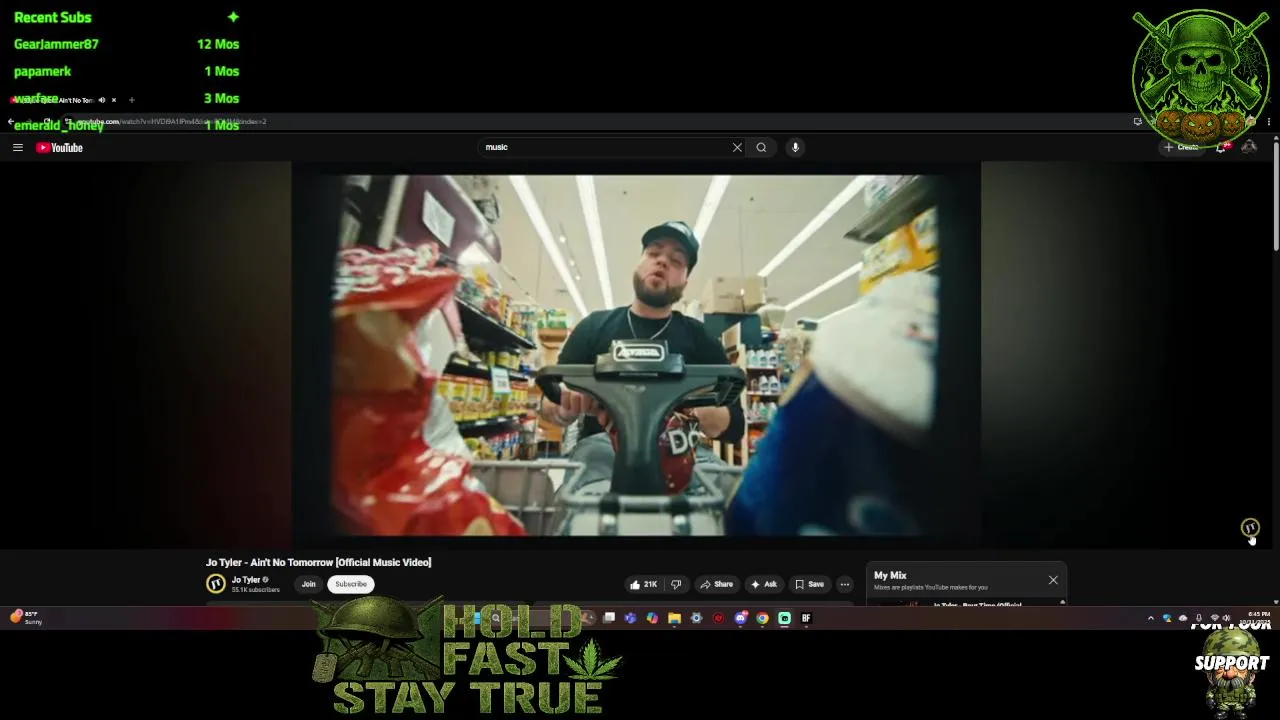The image size is (1280, 720).
Task: Switch to Google Chrome on taskbar
Action: click(762, 618)
